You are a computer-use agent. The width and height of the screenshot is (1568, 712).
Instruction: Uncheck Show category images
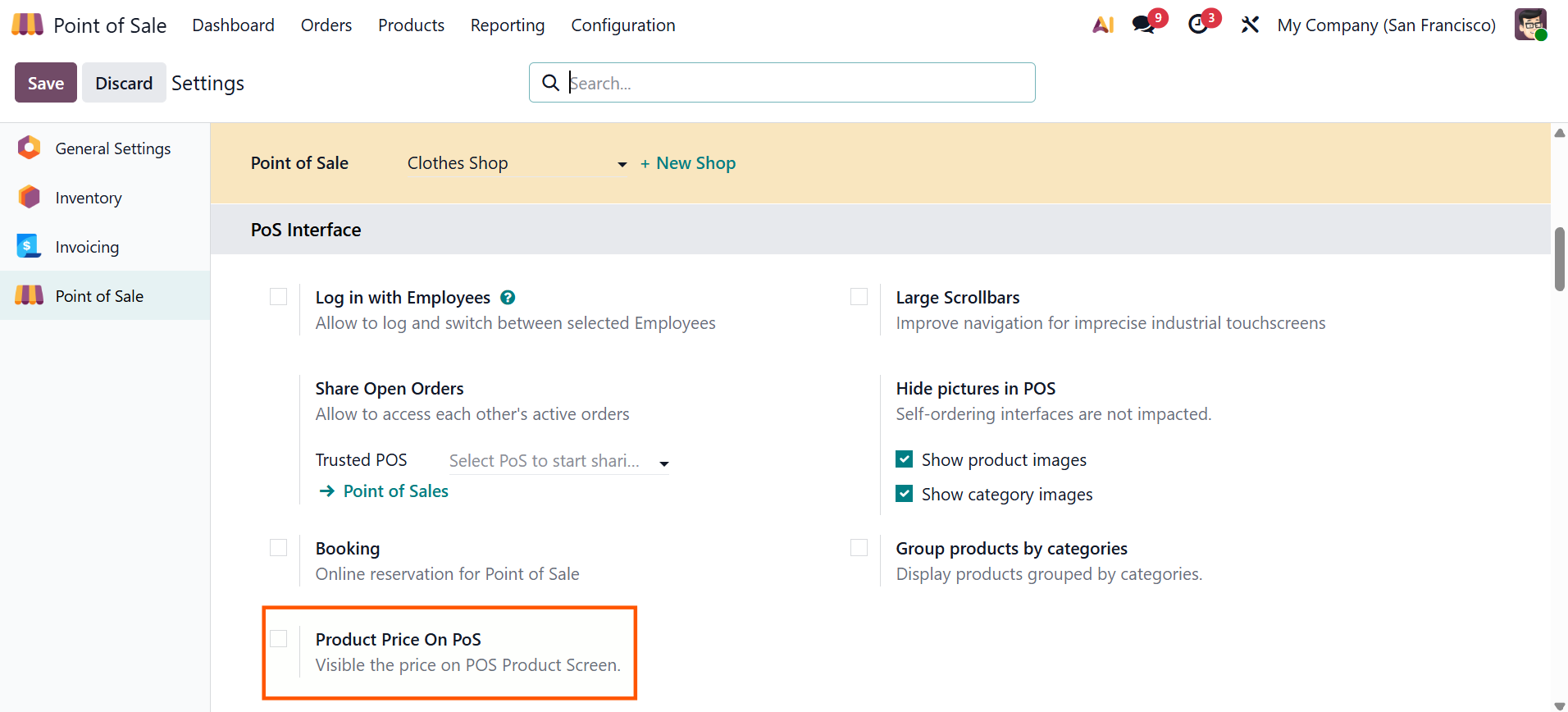905,494
